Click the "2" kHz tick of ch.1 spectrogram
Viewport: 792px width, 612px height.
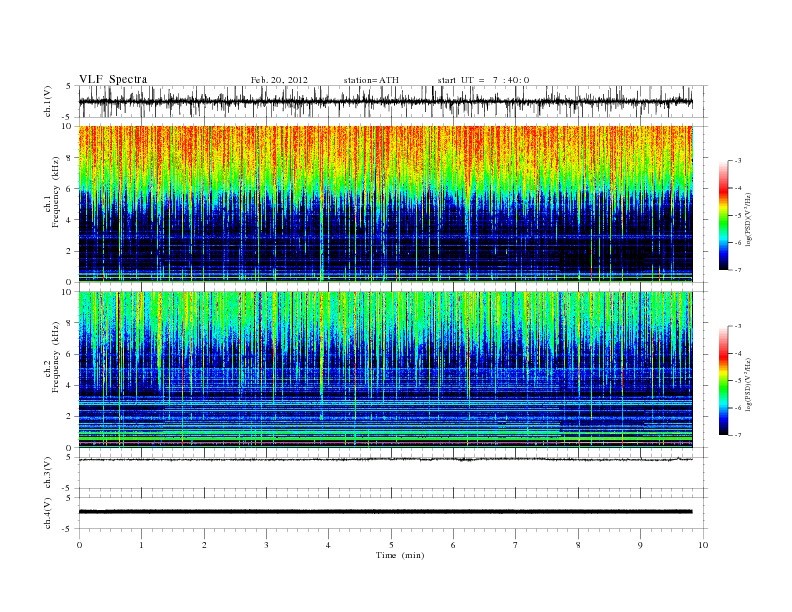tap(70, 251)
